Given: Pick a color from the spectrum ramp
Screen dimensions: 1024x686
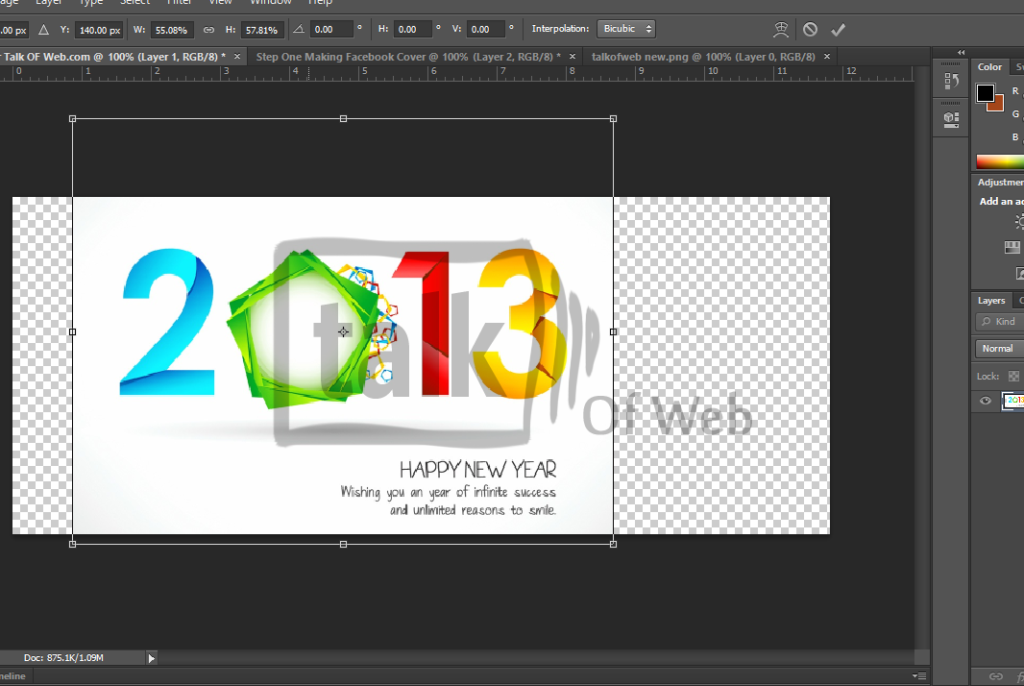Looking at the screenshot, I should [999, 162].
